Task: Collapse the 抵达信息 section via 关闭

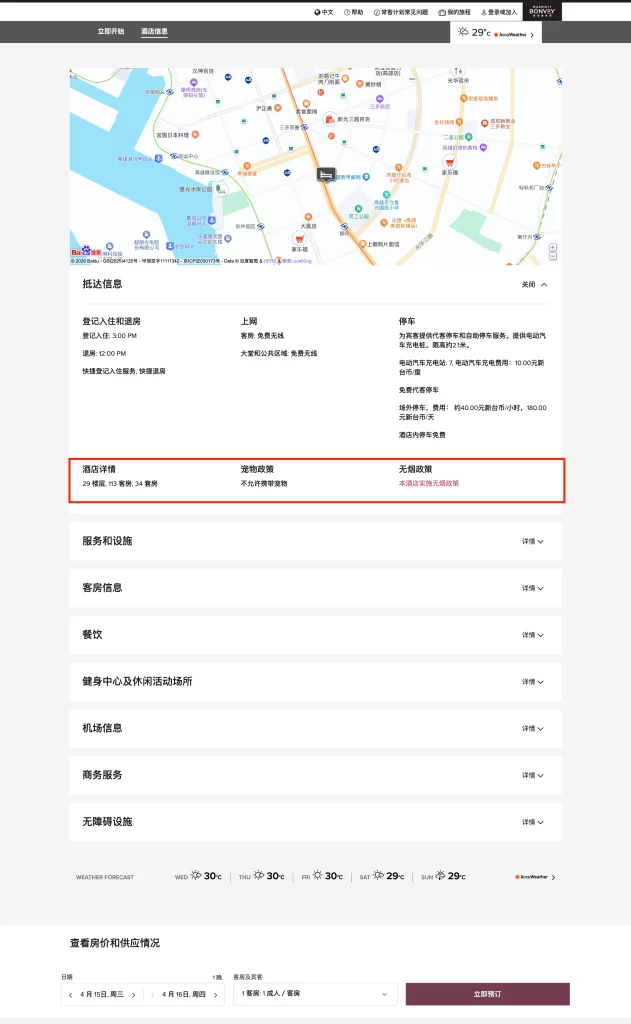Action: 534,284
